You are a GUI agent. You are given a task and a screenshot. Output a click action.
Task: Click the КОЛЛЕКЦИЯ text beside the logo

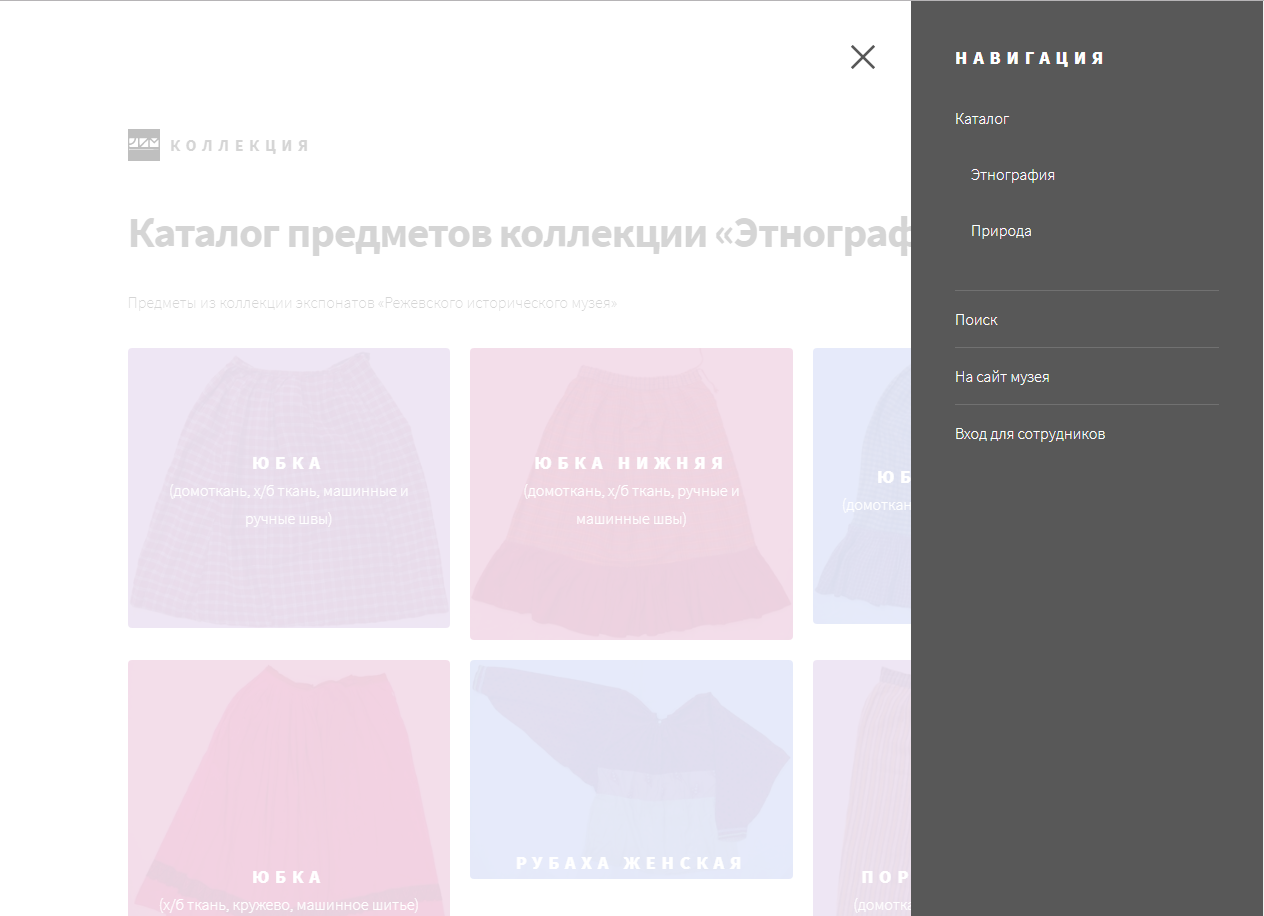point(239,146)
